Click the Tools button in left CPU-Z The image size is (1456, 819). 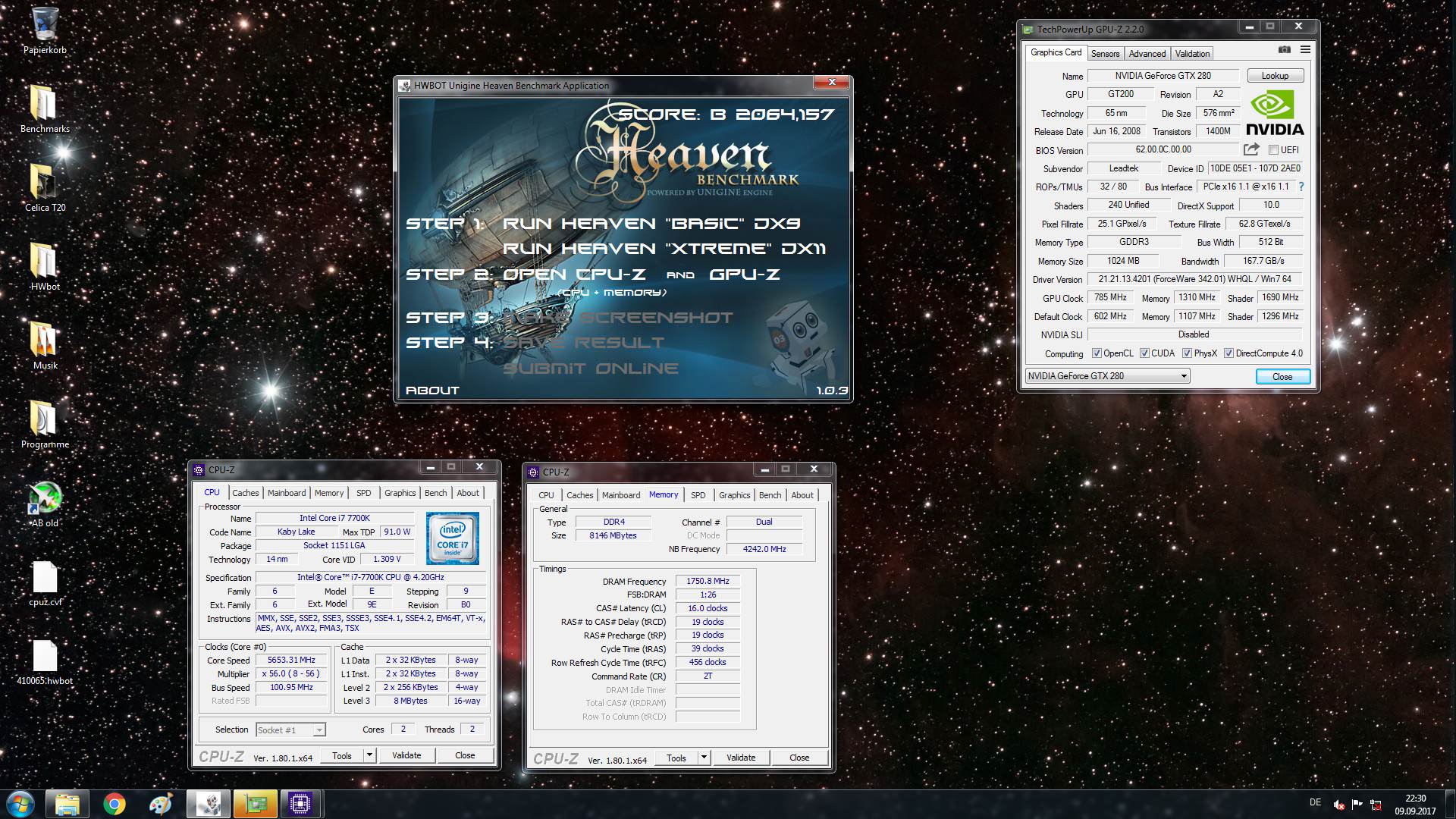(x=342, y=755)
